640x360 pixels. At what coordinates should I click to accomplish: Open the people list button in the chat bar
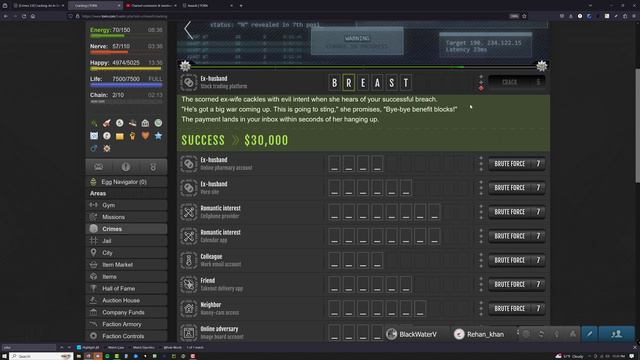pos(617,334)
